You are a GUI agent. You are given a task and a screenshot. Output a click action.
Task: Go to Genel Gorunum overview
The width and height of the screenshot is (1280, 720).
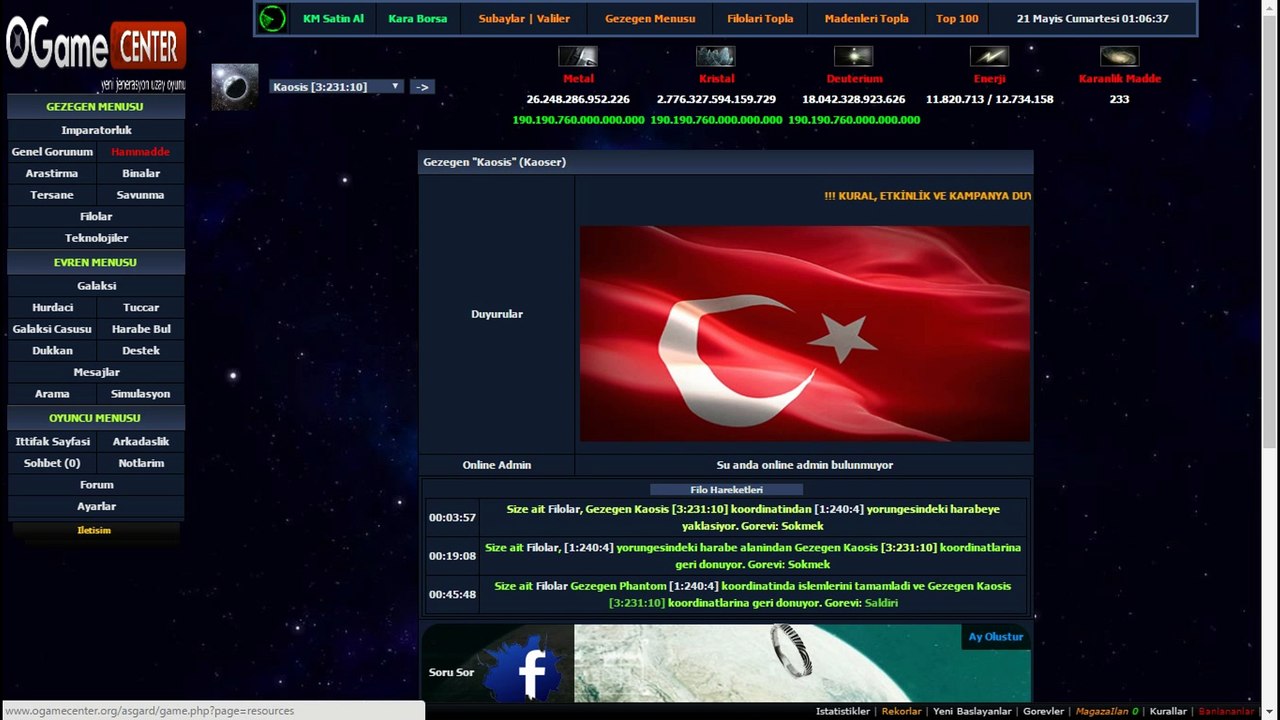[x=52, y=152]
